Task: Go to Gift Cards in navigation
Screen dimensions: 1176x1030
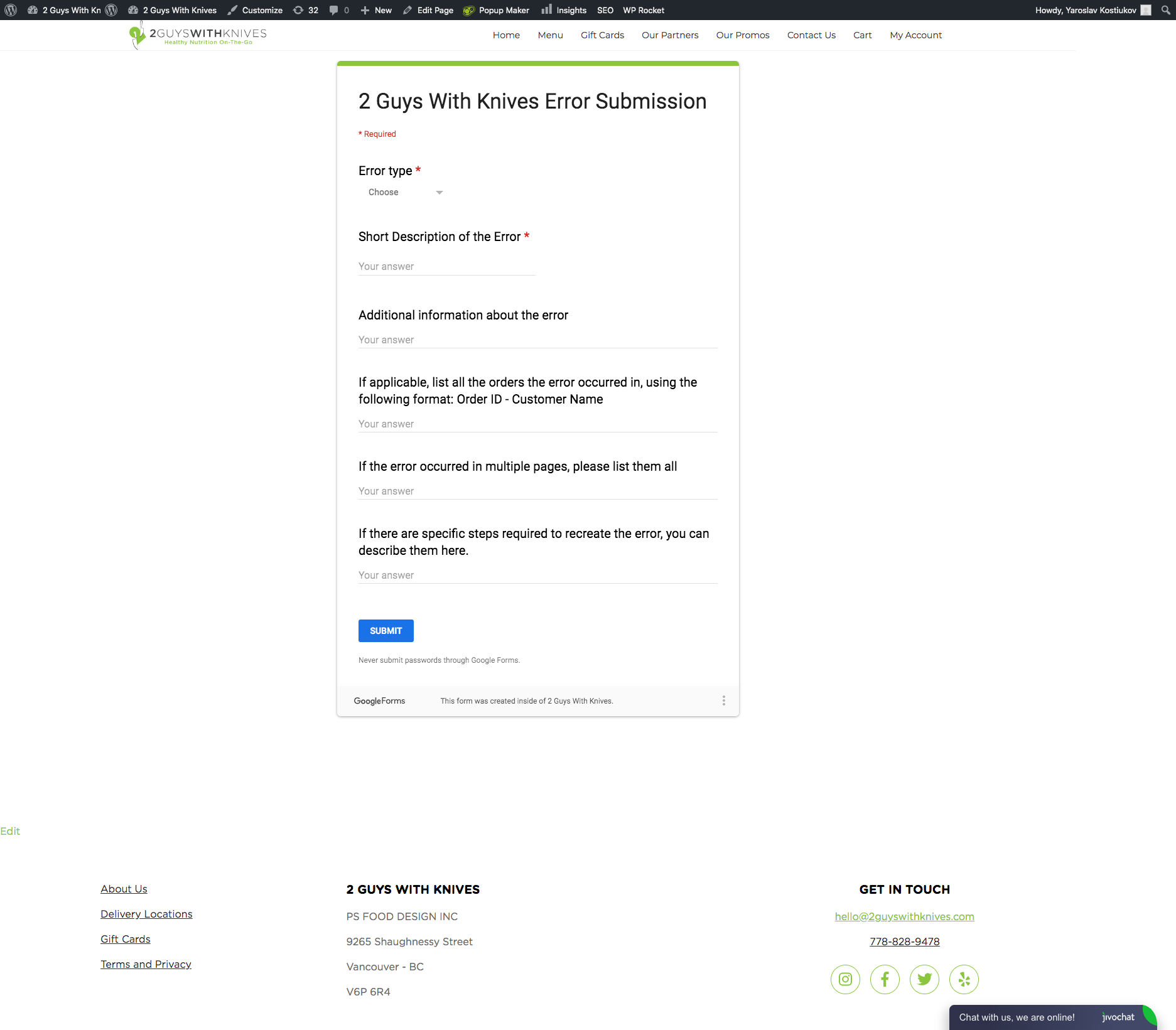Action: pyautogui.click(x=601, y=35)
